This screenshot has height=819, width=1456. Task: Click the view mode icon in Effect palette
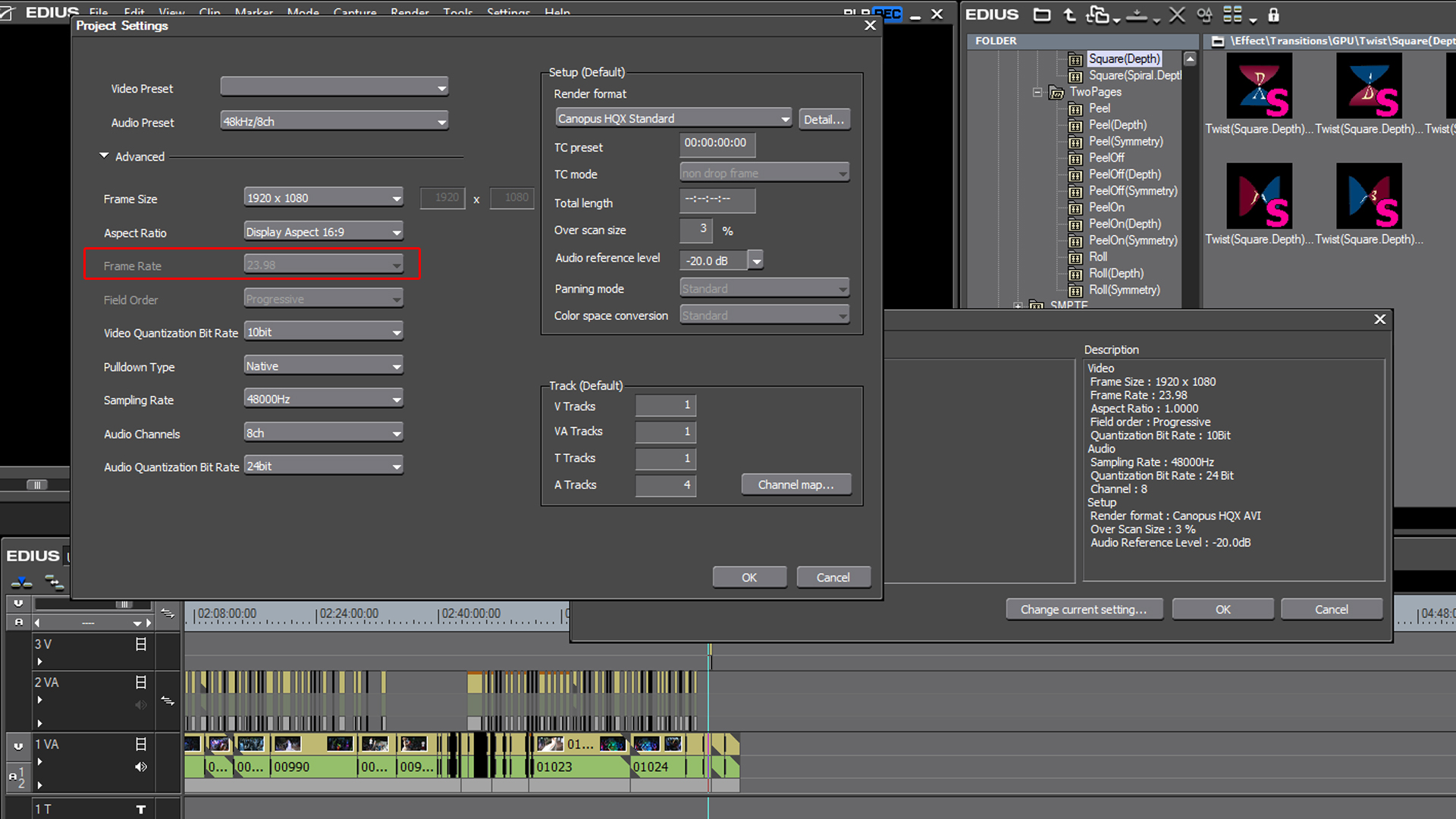pyautogui.click(x=1233, y=14)
